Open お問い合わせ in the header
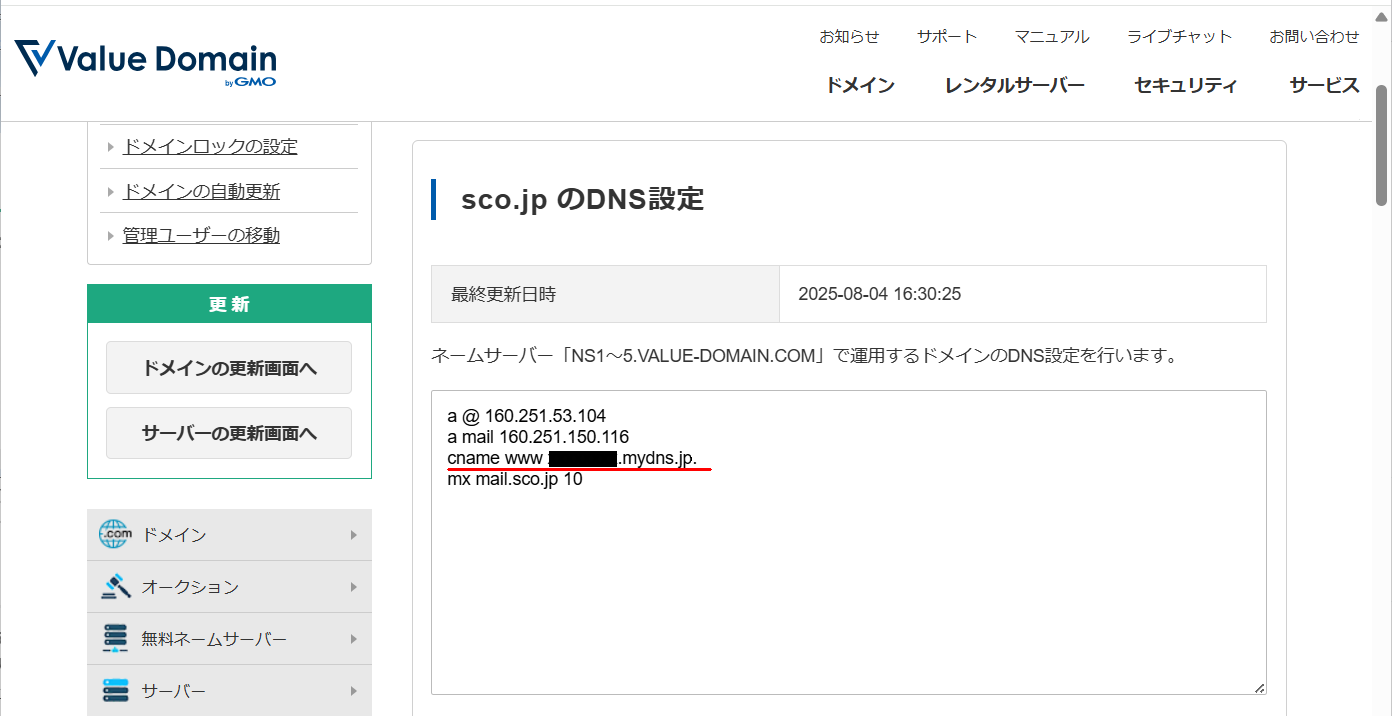The height and width of the screenshot is (716, 1392). click(x=1314, y=36)
